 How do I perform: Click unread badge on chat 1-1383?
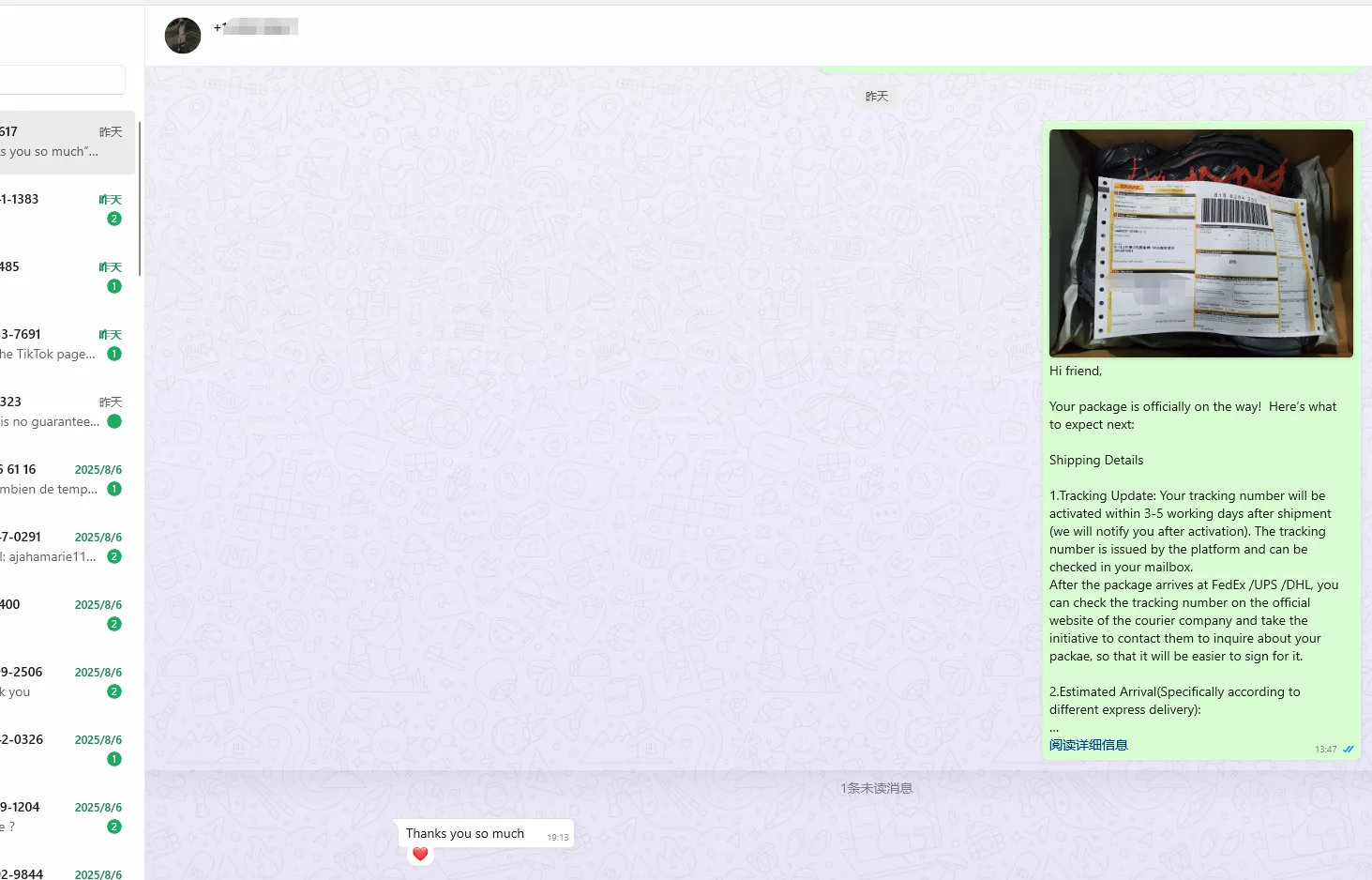point(114,219)
